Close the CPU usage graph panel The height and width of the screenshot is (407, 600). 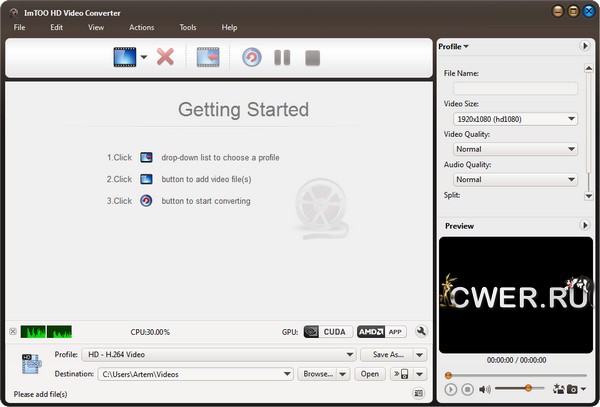click(13, 332)
